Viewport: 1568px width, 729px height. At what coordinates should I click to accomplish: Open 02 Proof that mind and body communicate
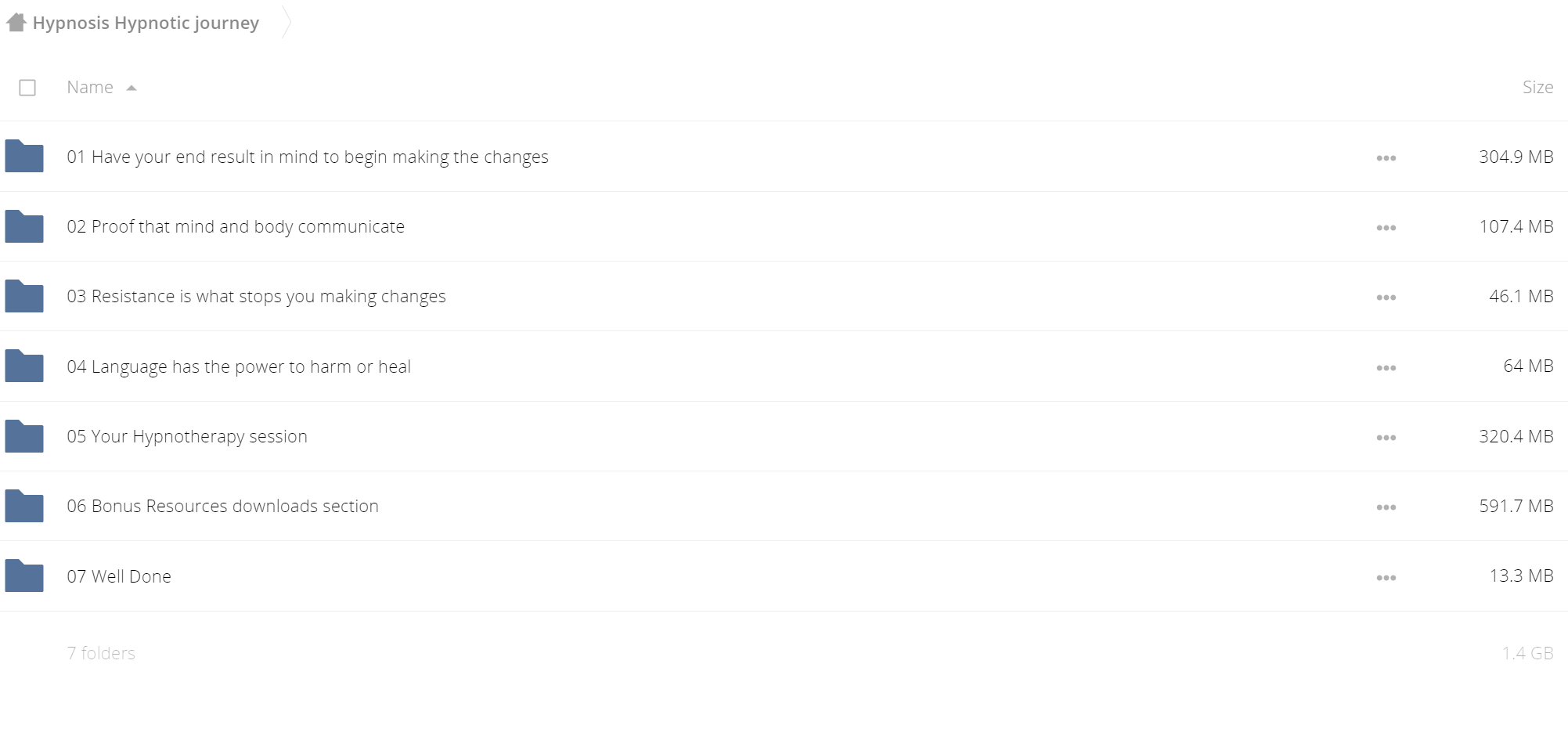[x=236, y=226]
